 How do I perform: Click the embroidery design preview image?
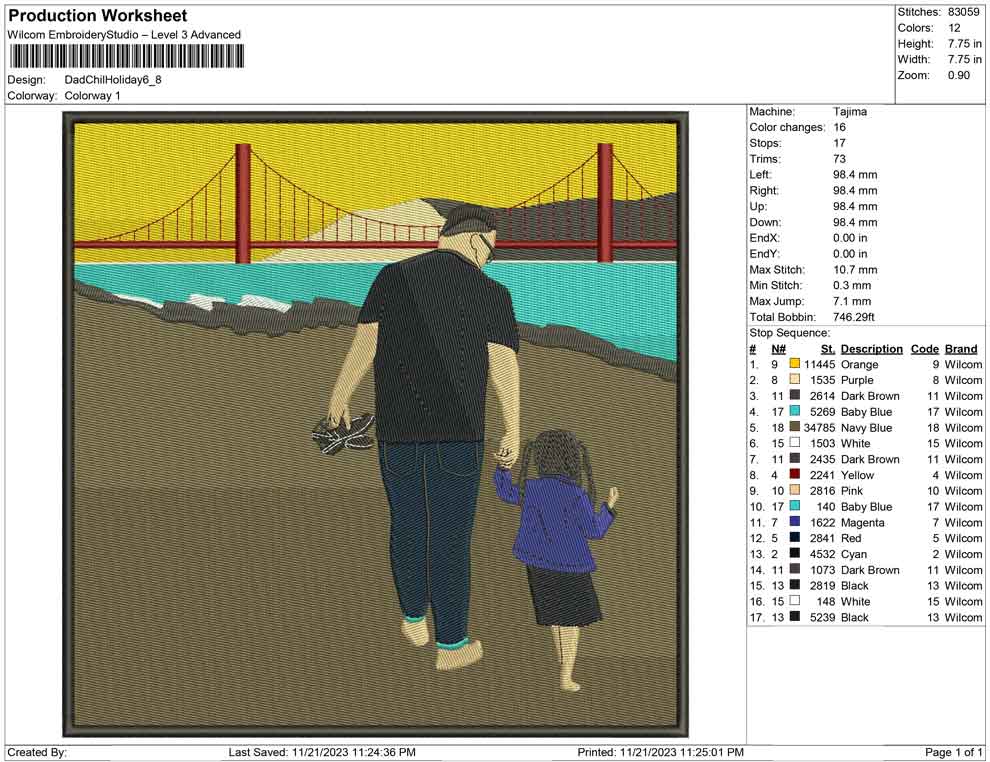(x=376, y=423)
